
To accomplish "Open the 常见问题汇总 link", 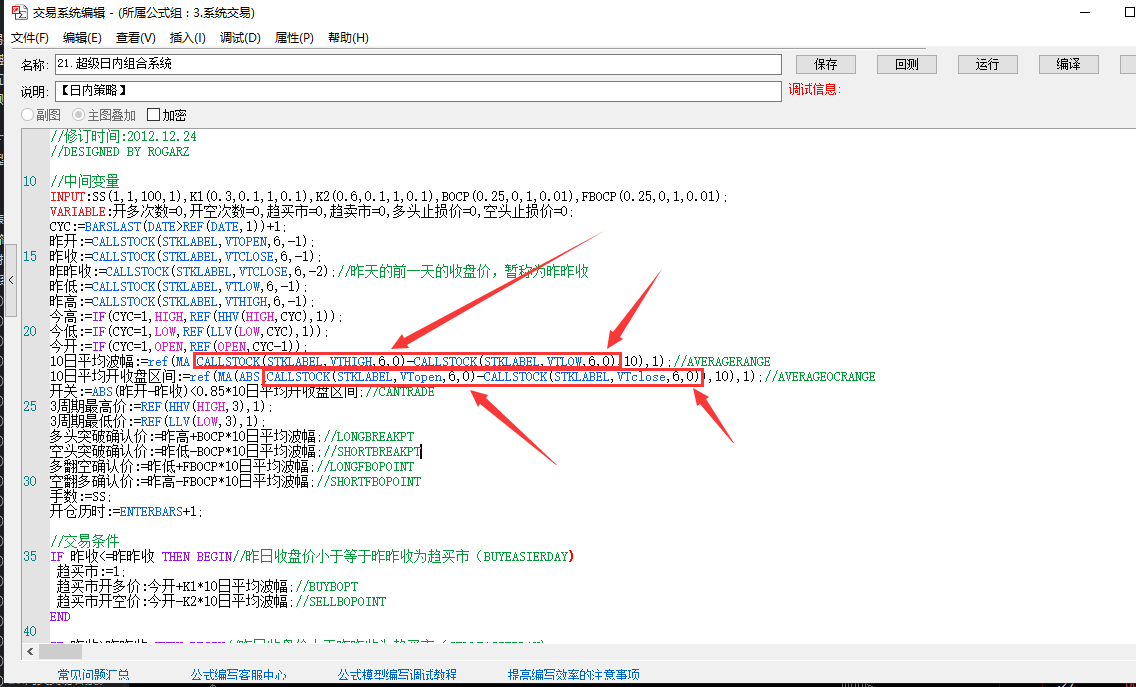I will pyautogui.click(x=93, y=675).
